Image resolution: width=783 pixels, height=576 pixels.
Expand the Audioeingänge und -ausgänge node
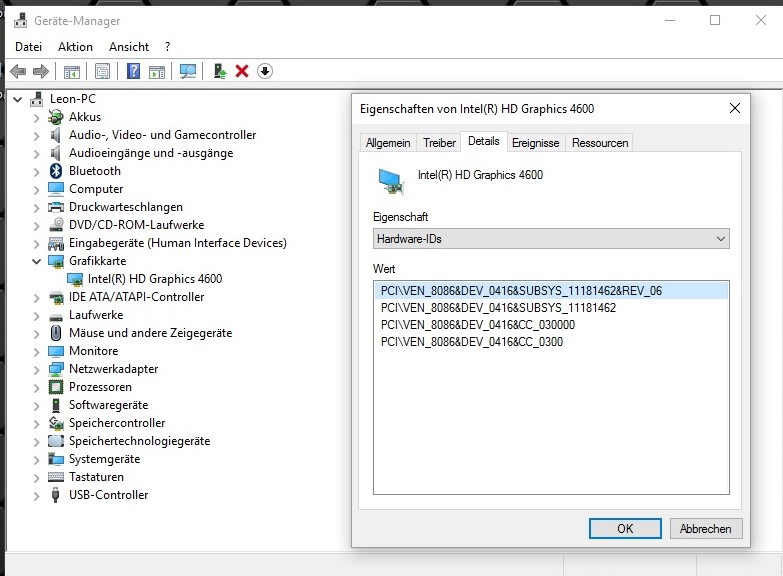pos(36,153)
